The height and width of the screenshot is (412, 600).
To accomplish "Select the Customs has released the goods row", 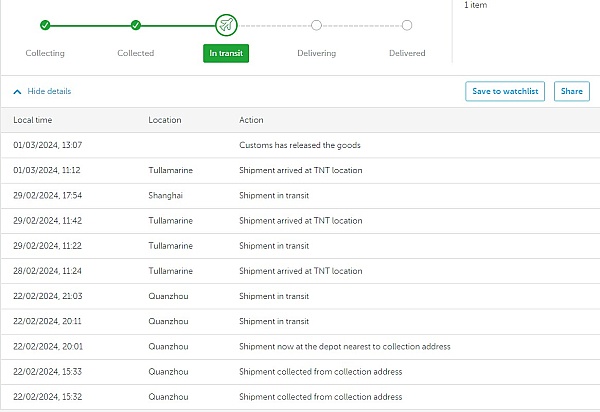I will tap(300, 145).
